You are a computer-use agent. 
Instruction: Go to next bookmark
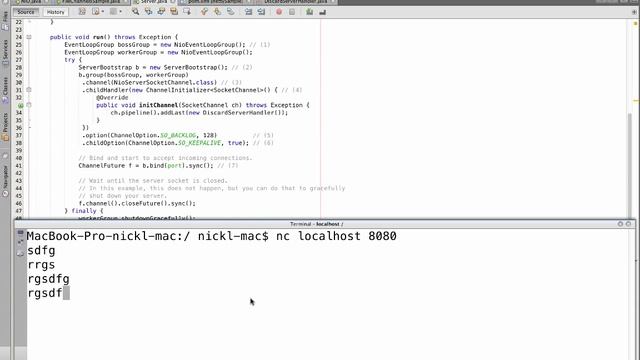pyautogui.click(x=217, y=12)
